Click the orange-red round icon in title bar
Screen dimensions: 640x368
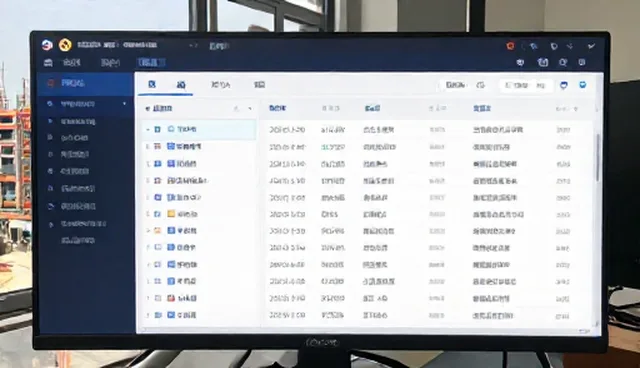pos(510,46)
